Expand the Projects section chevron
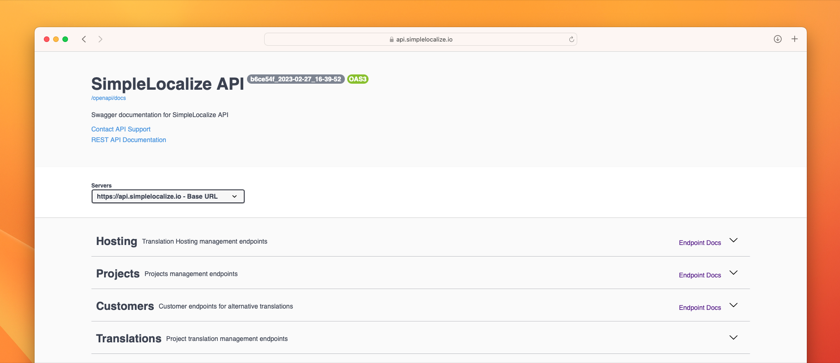Viewport: 840px width, 363px height. [733, 273]
